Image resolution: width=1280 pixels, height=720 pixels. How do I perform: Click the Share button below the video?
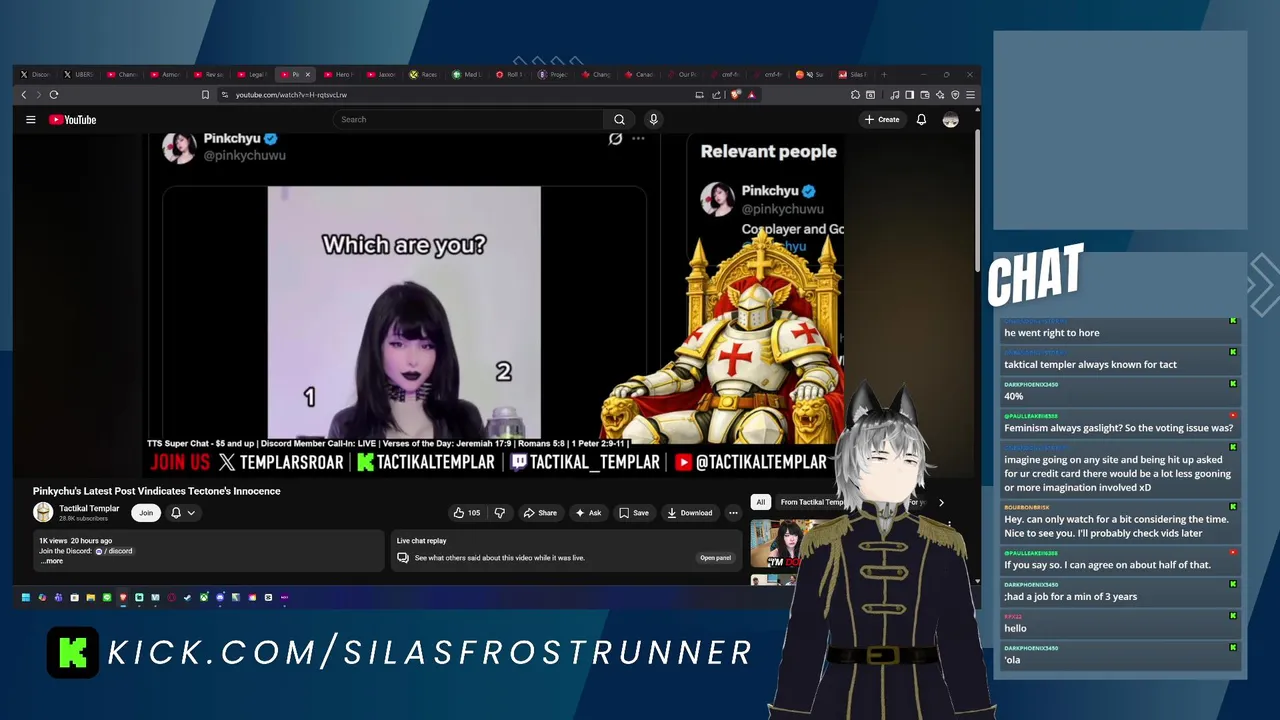(540, 513)
